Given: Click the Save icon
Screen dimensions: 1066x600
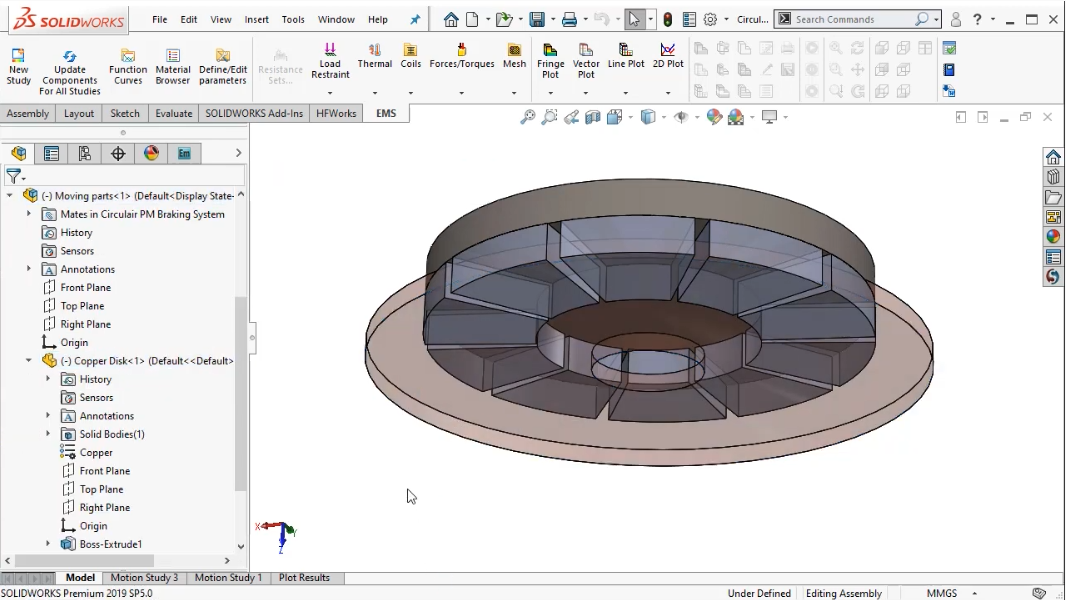Looking at the screenshot, I should click(537, 20).
